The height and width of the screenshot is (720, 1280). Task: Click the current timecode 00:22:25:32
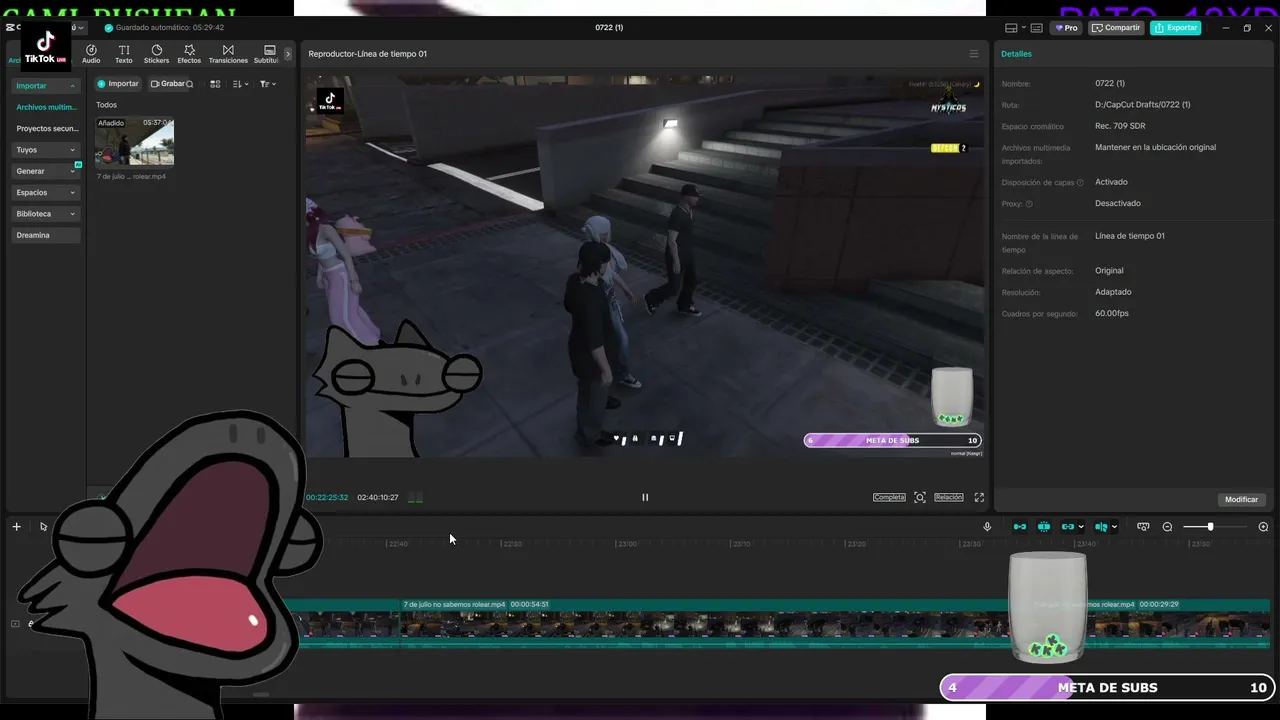click(x=327, y=497)
